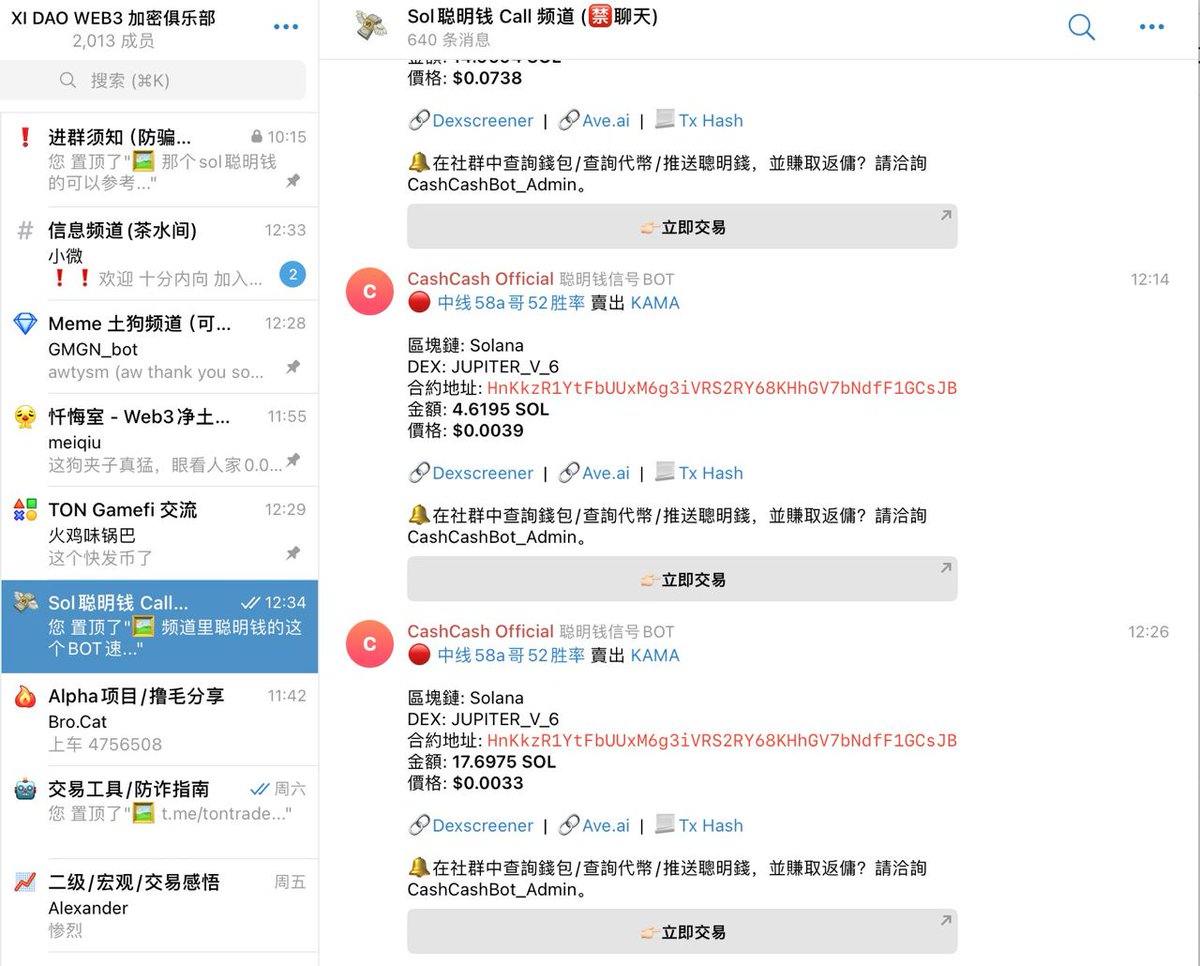The image size is (1200, 966).
Task: Click the pin icon on 进群须知 row
Action: pos(293,181)
